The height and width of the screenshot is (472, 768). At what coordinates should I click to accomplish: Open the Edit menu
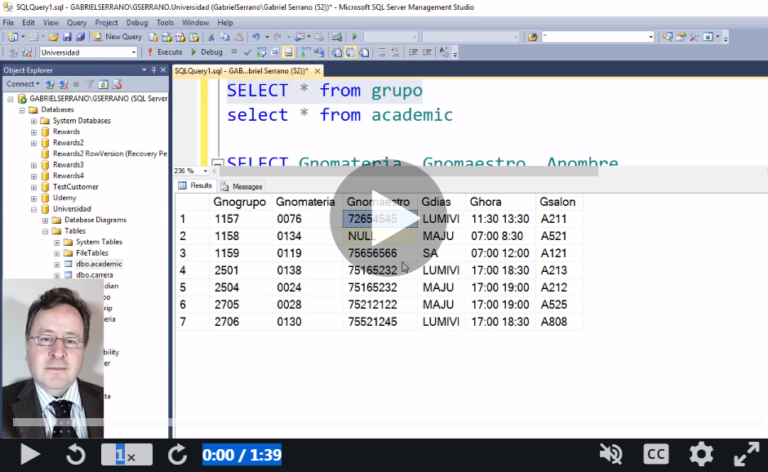click(x=28, y=23)
